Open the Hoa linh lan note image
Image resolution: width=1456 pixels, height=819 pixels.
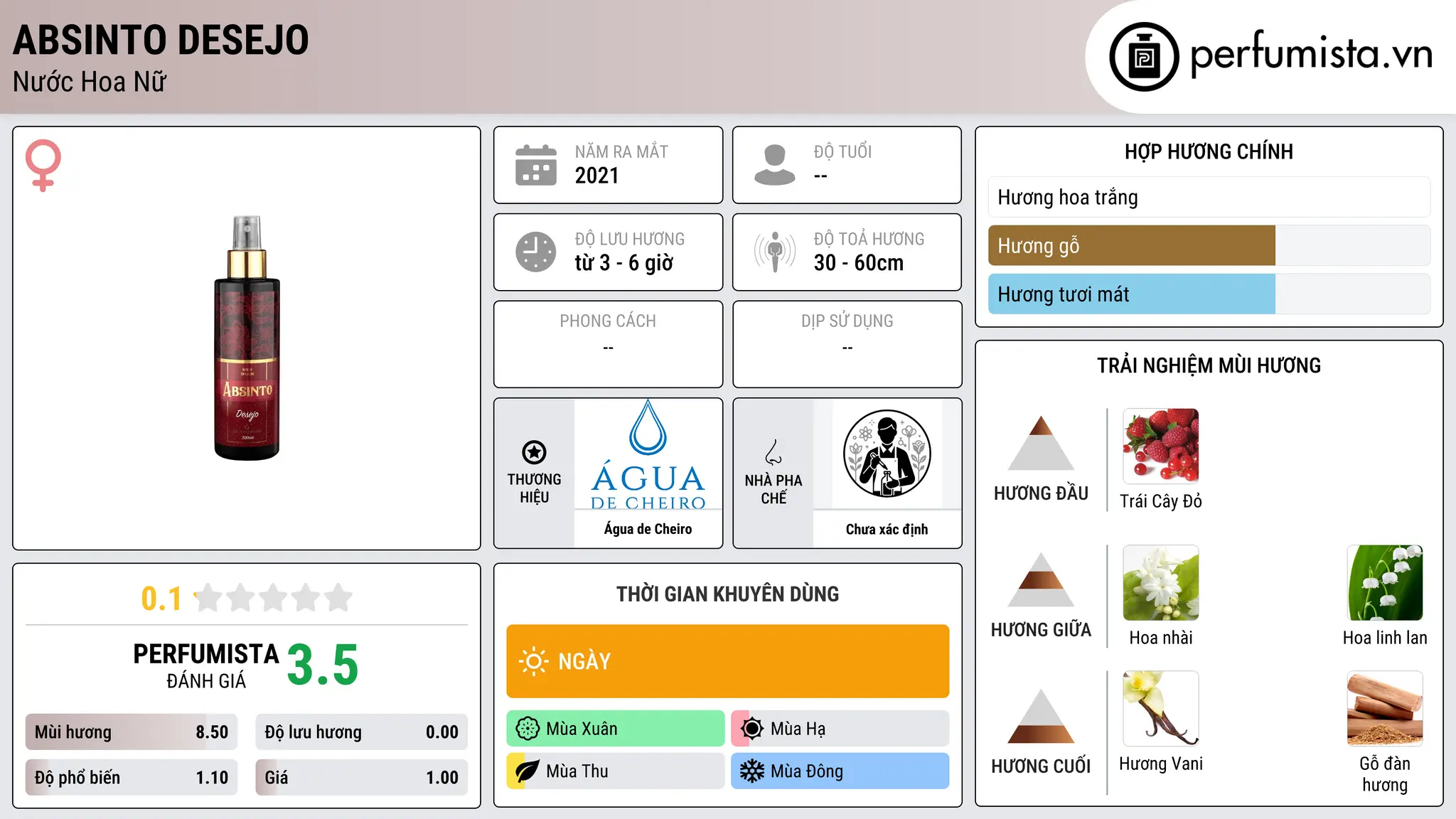(1385, 583)
